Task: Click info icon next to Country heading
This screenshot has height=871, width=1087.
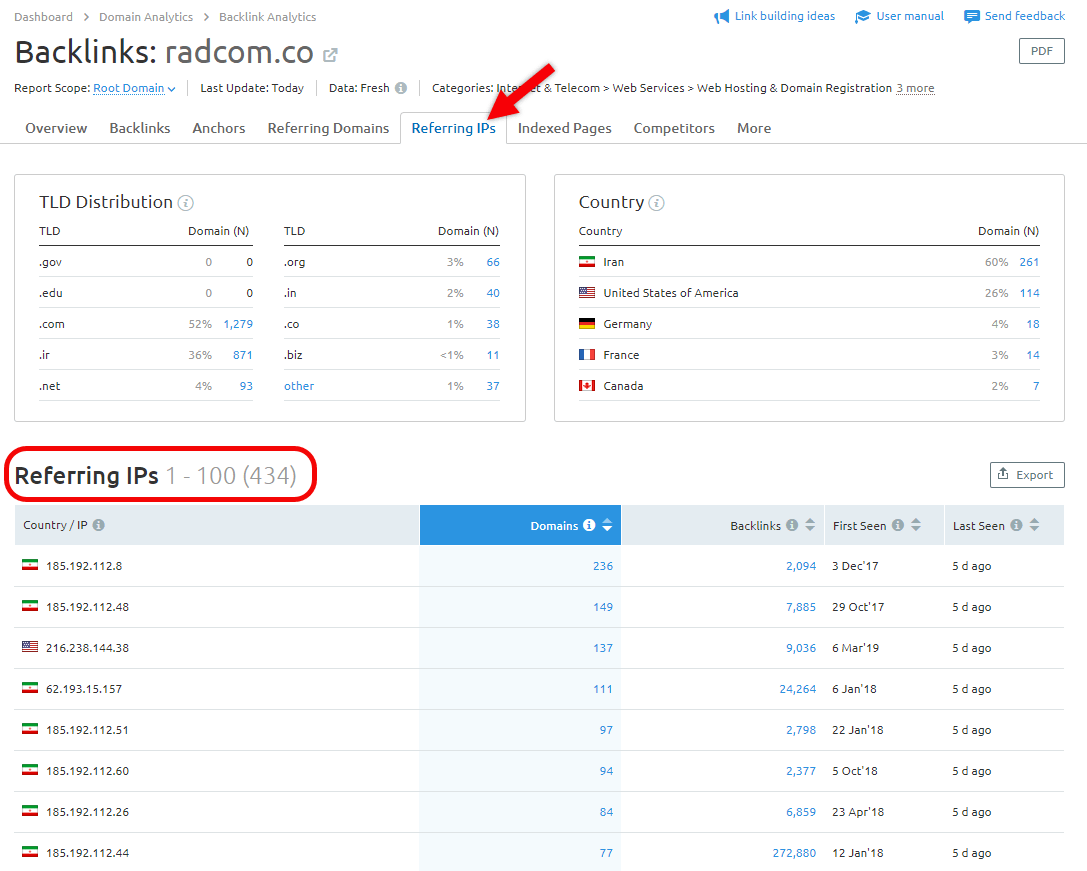Action: click(x=656, y=203)
